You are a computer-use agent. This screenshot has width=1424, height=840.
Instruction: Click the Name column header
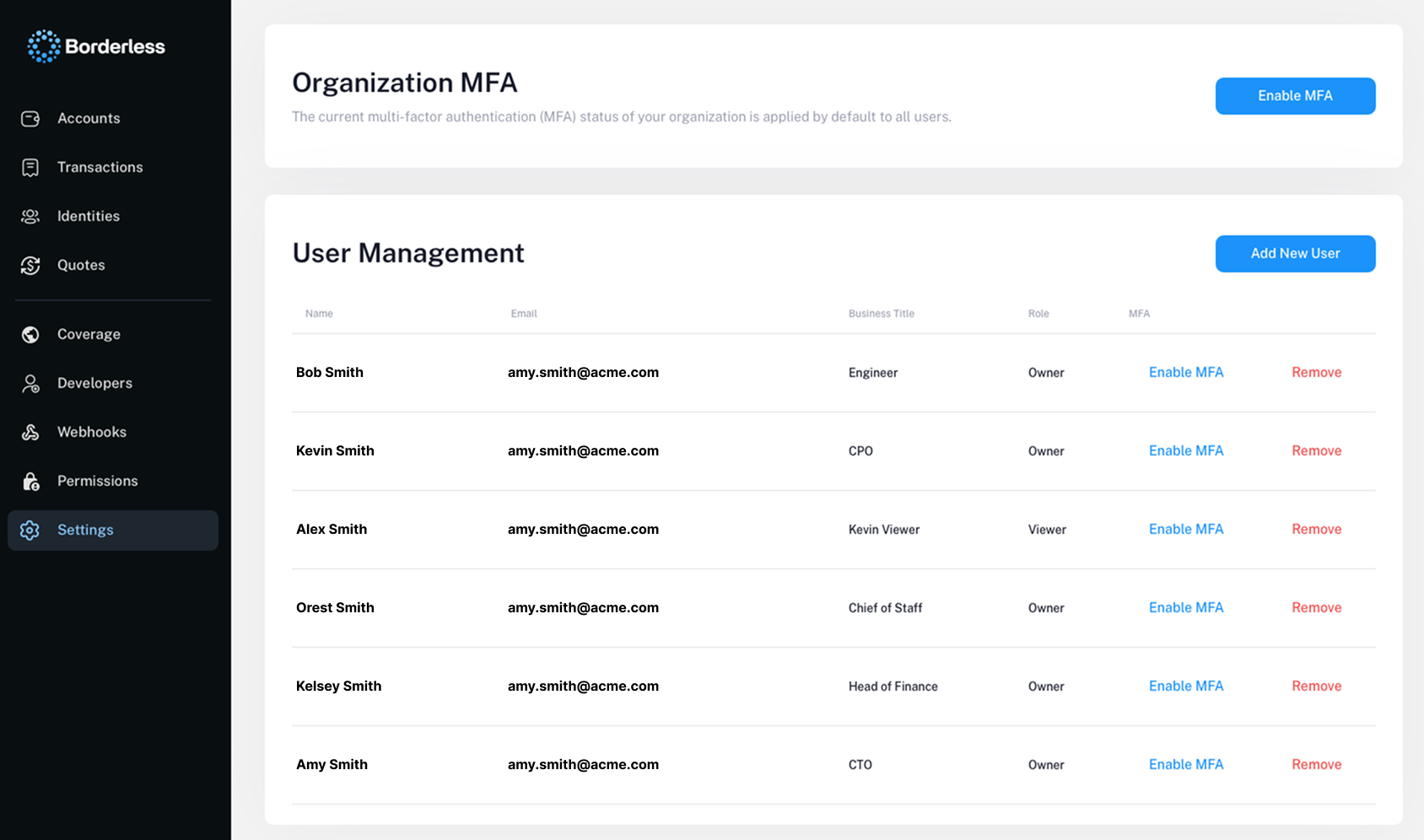pyautogui.click(x=319, y=313)
